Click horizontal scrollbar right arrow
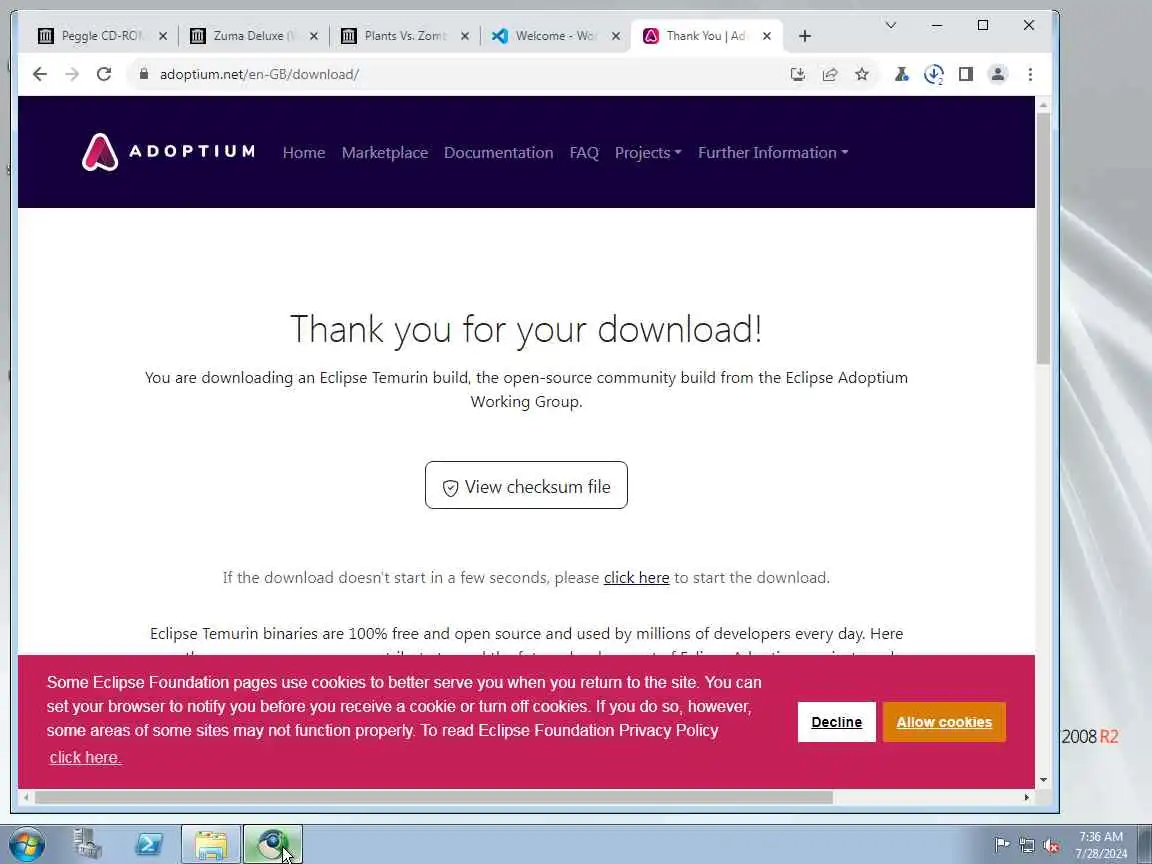1152x864 pixels. pos(1027,797)
